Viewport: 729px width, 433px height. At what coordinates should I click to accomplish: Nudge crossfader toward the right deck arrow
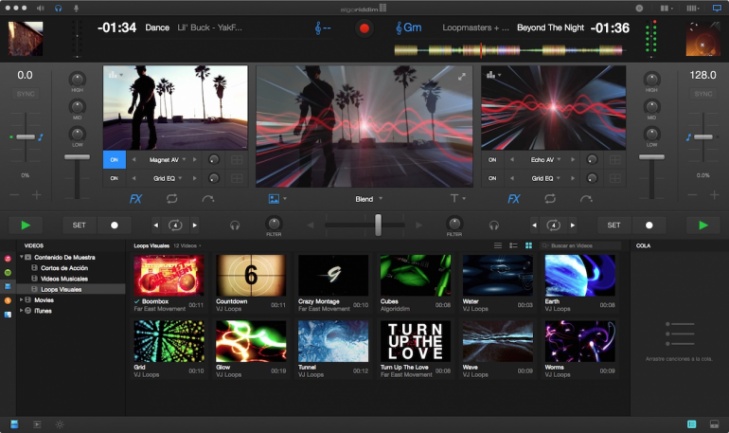click(x=419, y=226)
